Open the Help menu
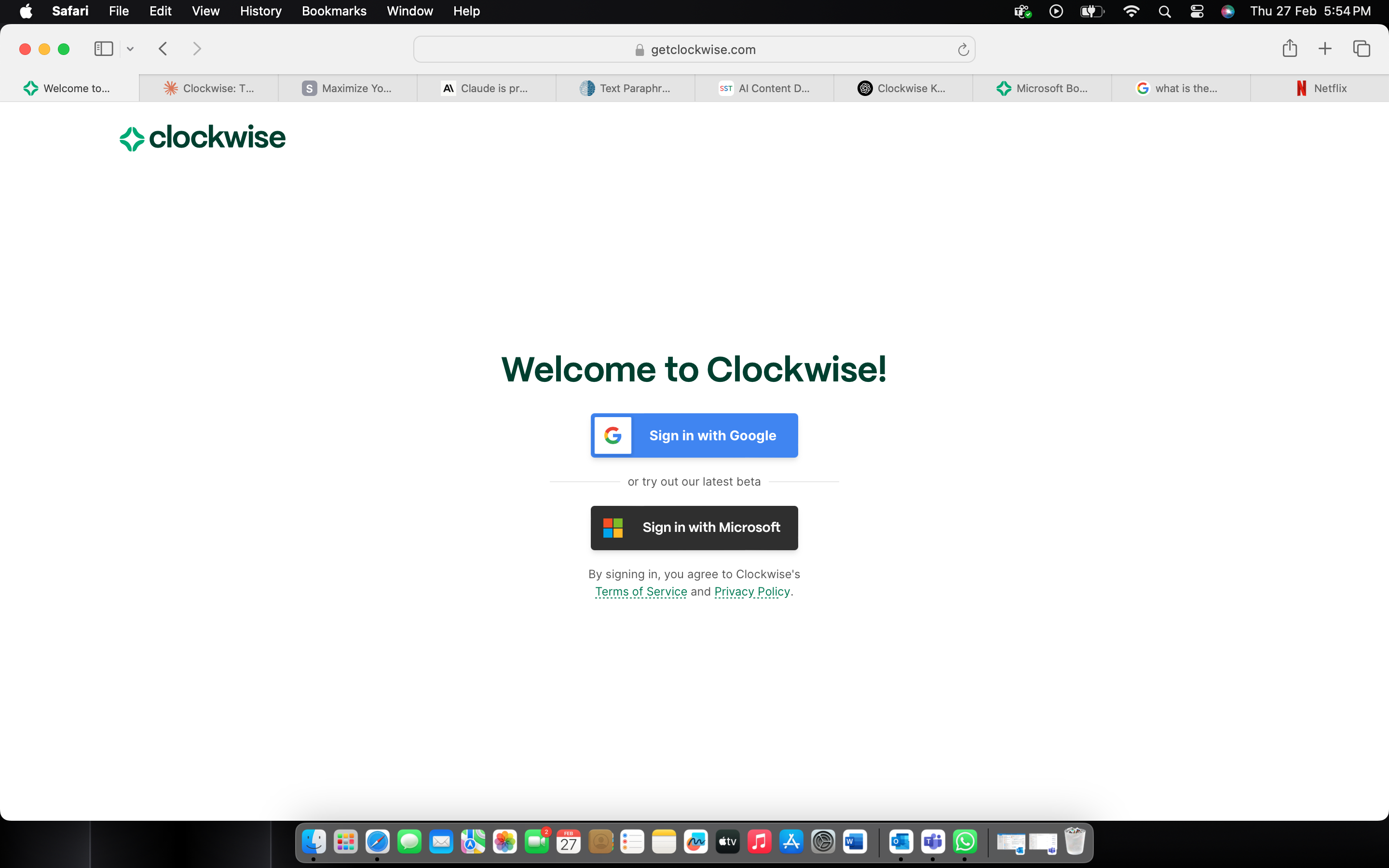This screenshot has height=868, width=1389. point(466,12)
